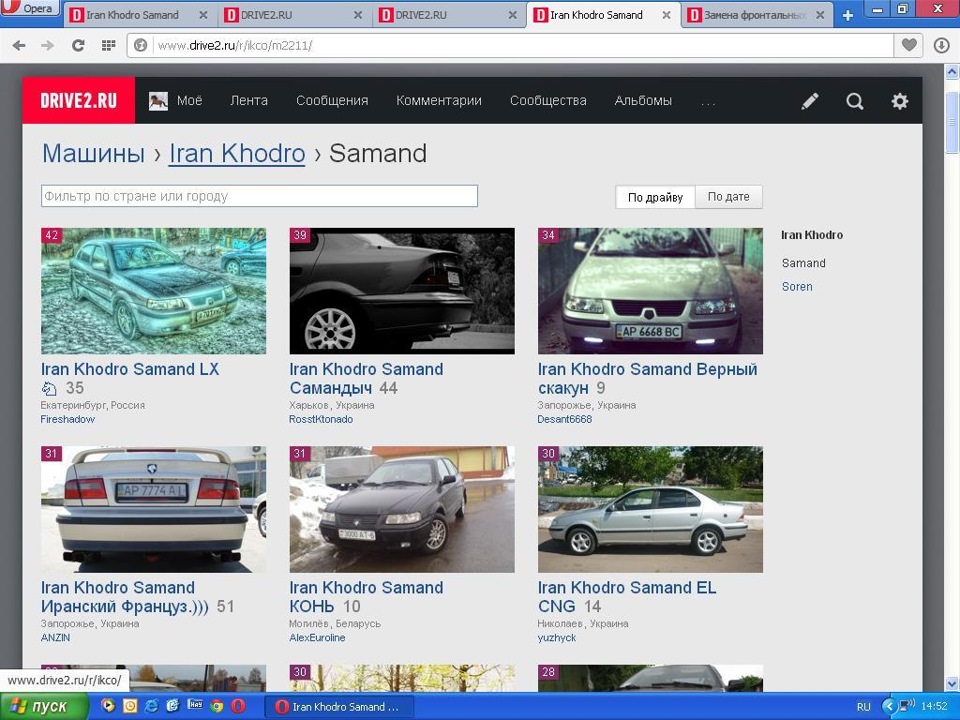Switch to the Замена фронтальных tab
Screen dimensions: 960x720
pyautogui.click(x=756, y=15)
